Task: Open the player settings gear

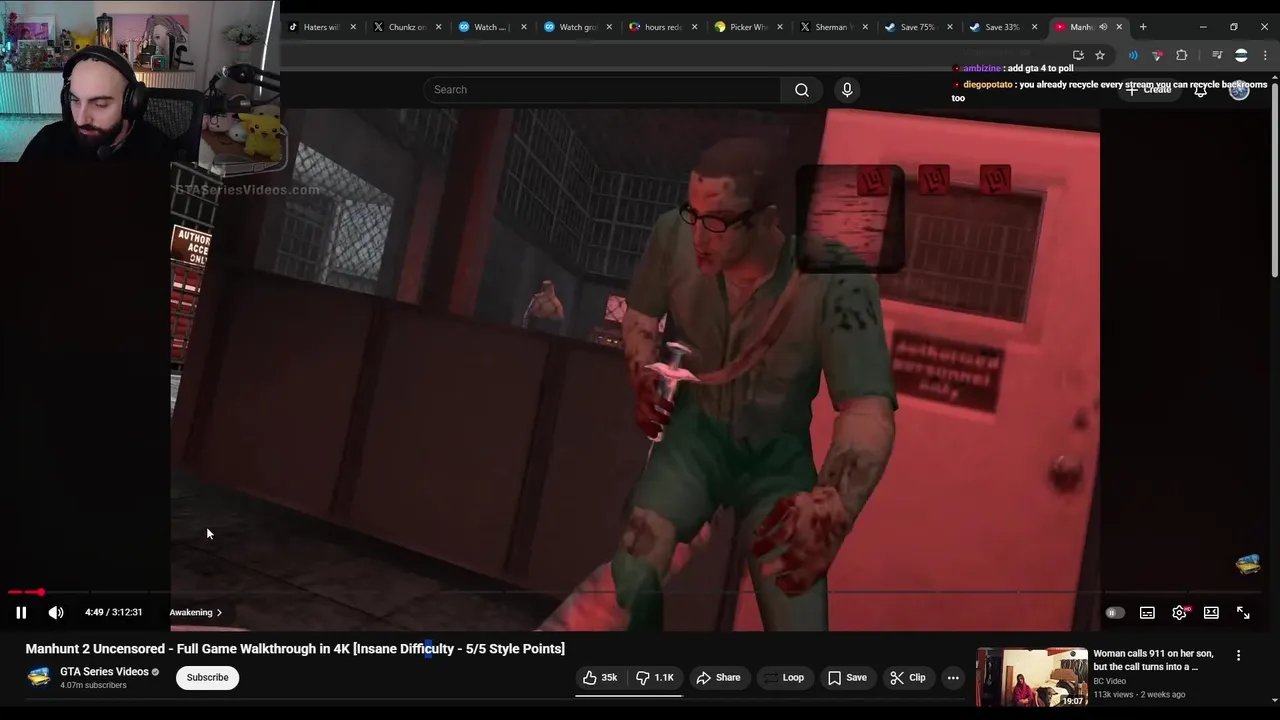Action: coord(1179,612)
